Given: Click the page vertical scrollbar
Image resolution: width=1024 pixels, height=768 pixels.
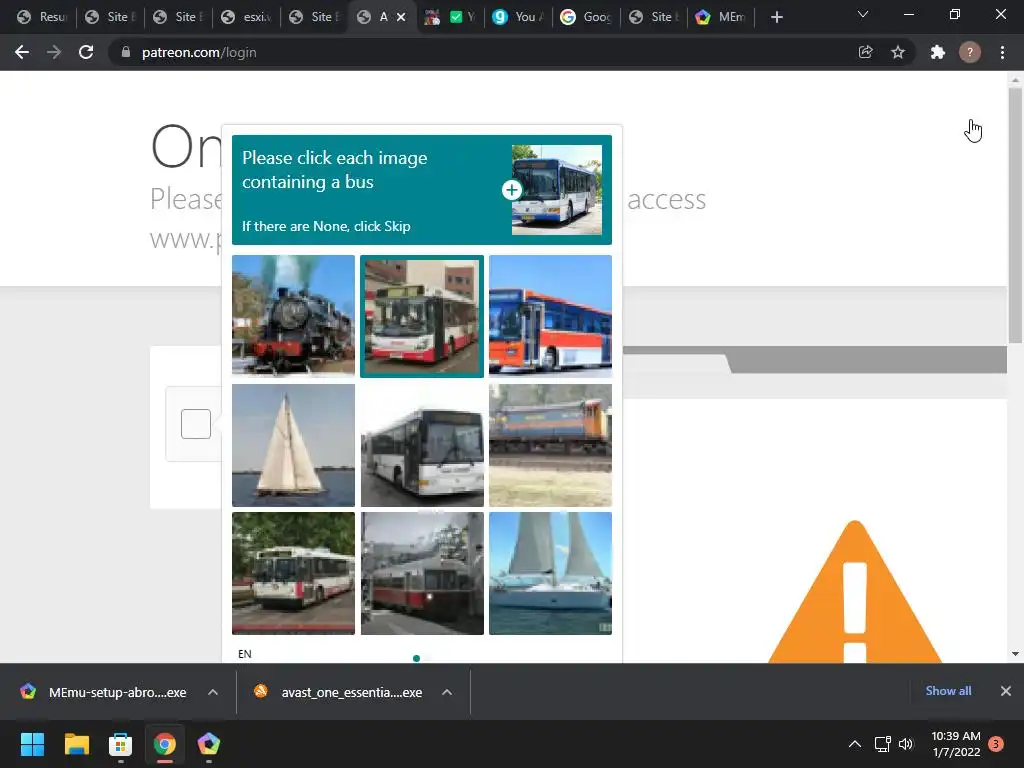Looking at the screenshot, I should point(1015,216).
